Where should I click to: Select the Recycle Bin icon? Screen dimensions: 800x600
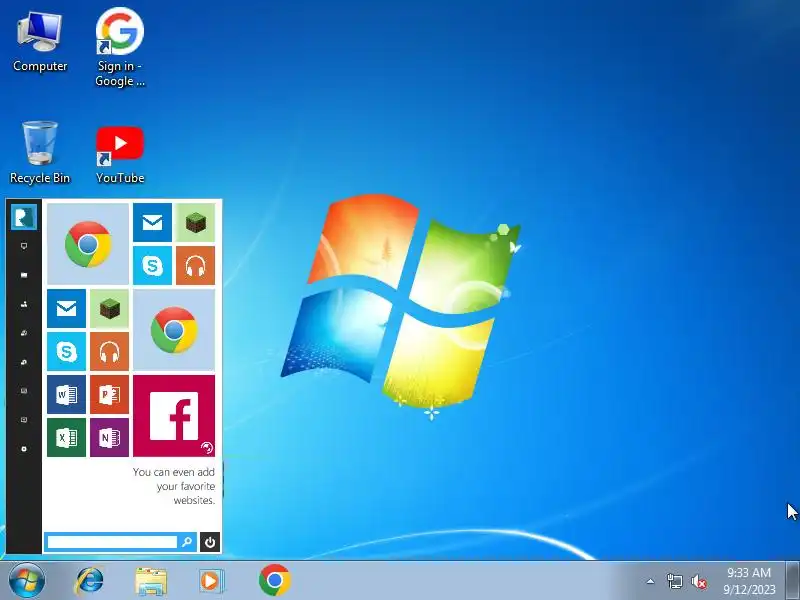(40, 152)
